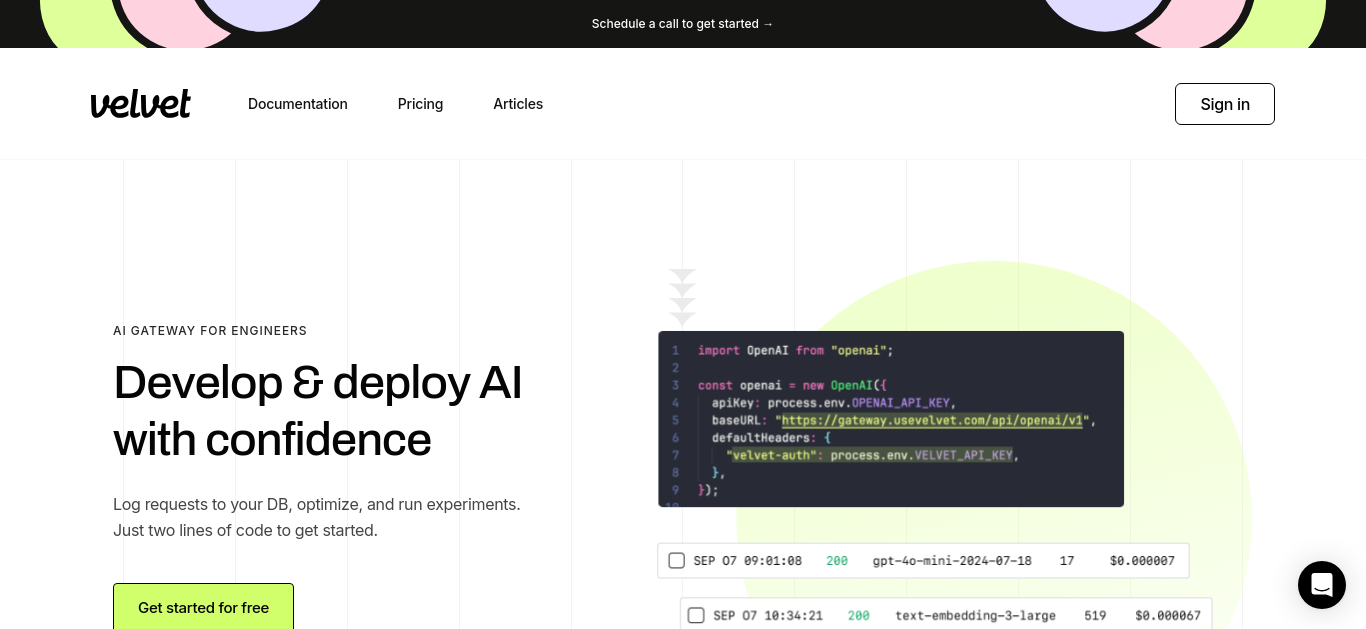The height and width of the screenshot is (629, 1366).
Task: Click the 200 status in the gpt-4o-mini row
Action: click(837, 561)
